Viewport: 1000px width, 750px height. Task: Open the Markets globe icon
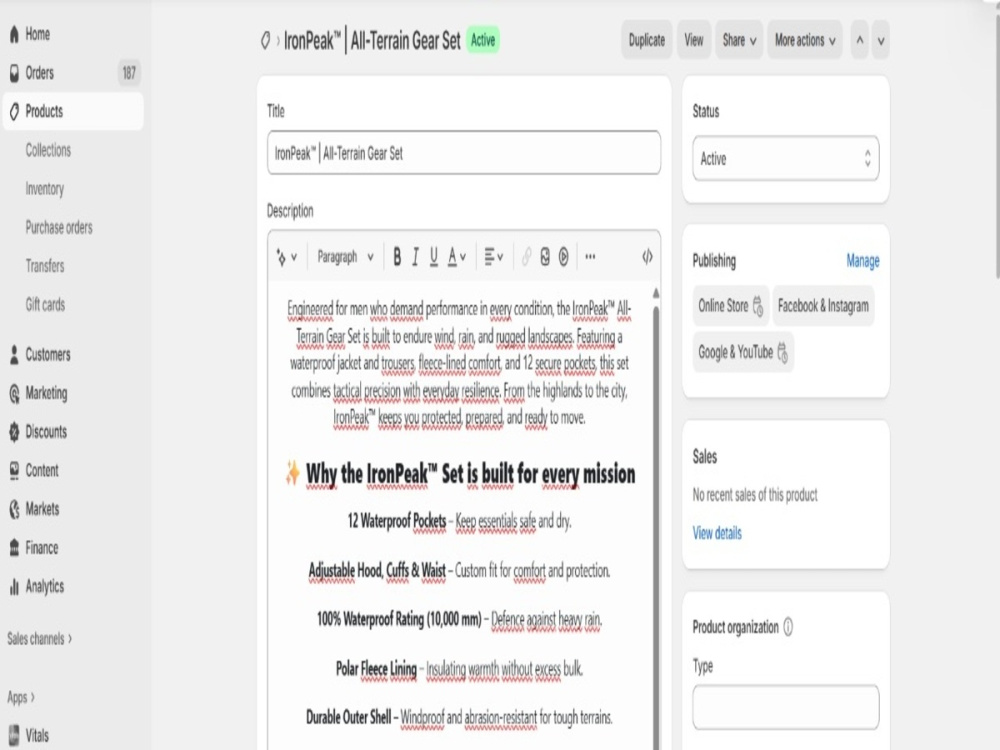coord(14,509)
